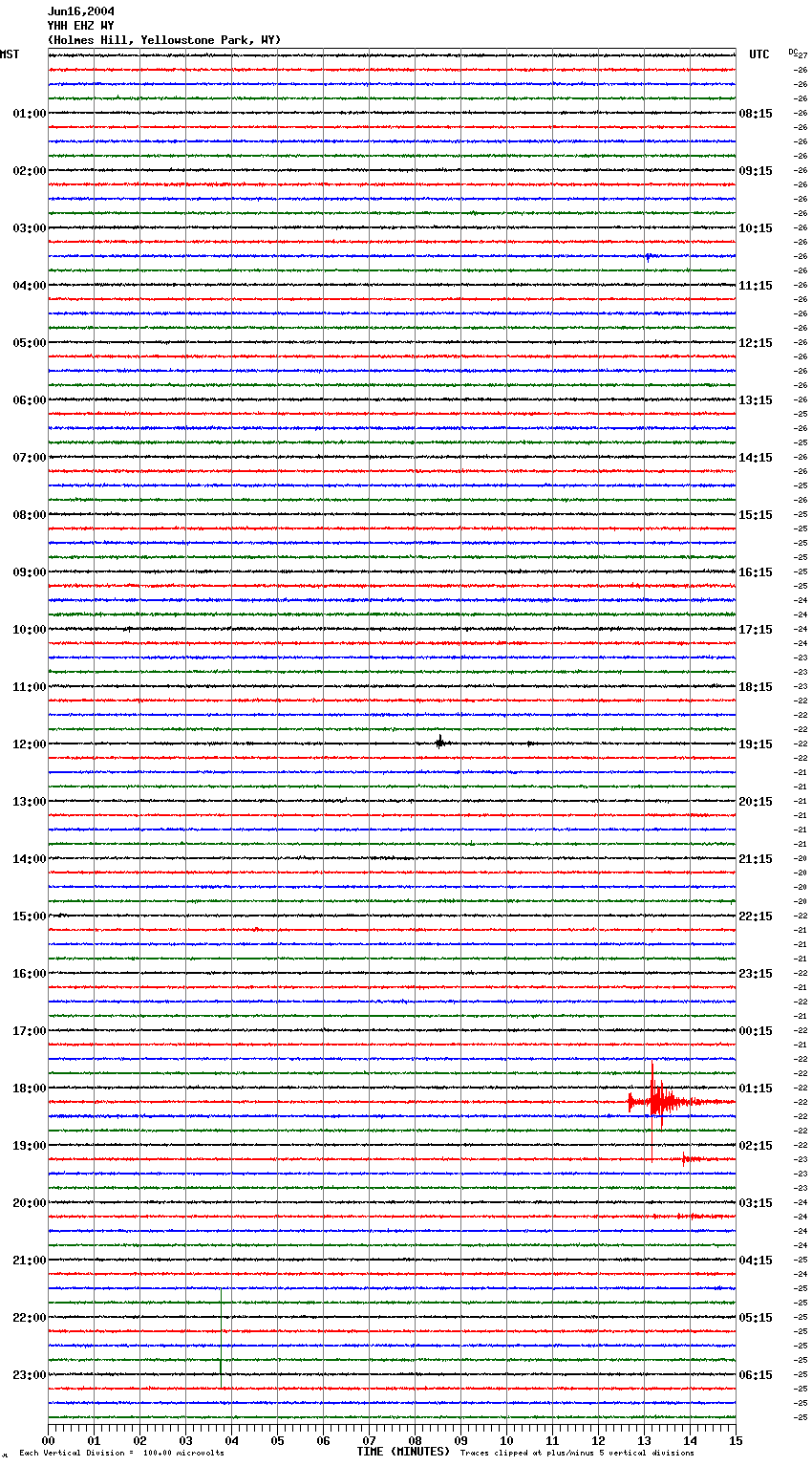Image resolution: width=812 pixels, height=1466 pixels.
Task: Click the Jun16,2004 date header
Action: tap(81, 11)
